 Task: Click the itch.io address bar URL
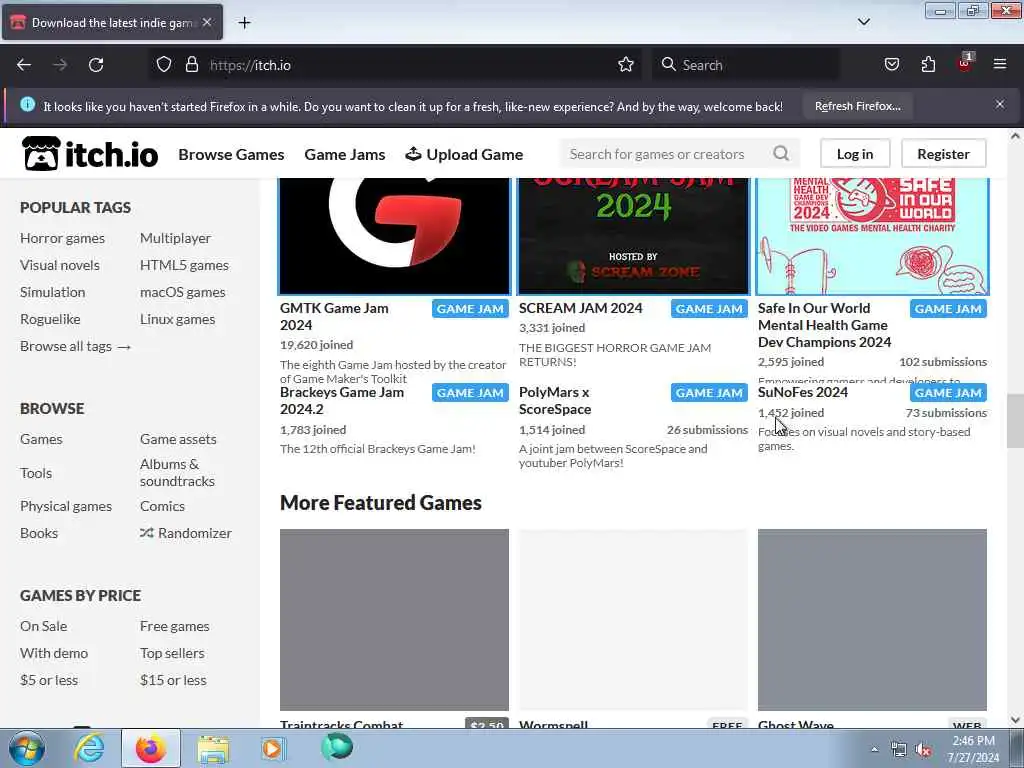tap(250, 65)
